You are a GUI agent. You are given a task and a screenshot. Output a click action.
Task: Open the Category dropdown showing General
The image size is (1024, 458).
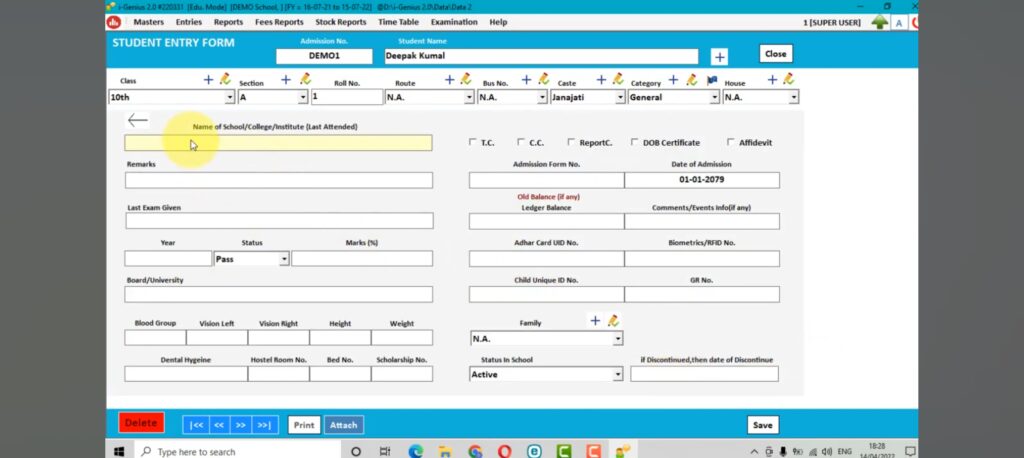(714, 98)
